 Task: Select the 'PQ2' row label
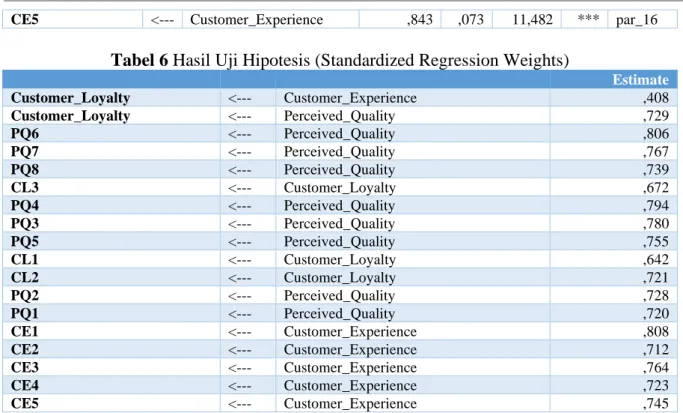pyautogui.click(x=25, y=295)
